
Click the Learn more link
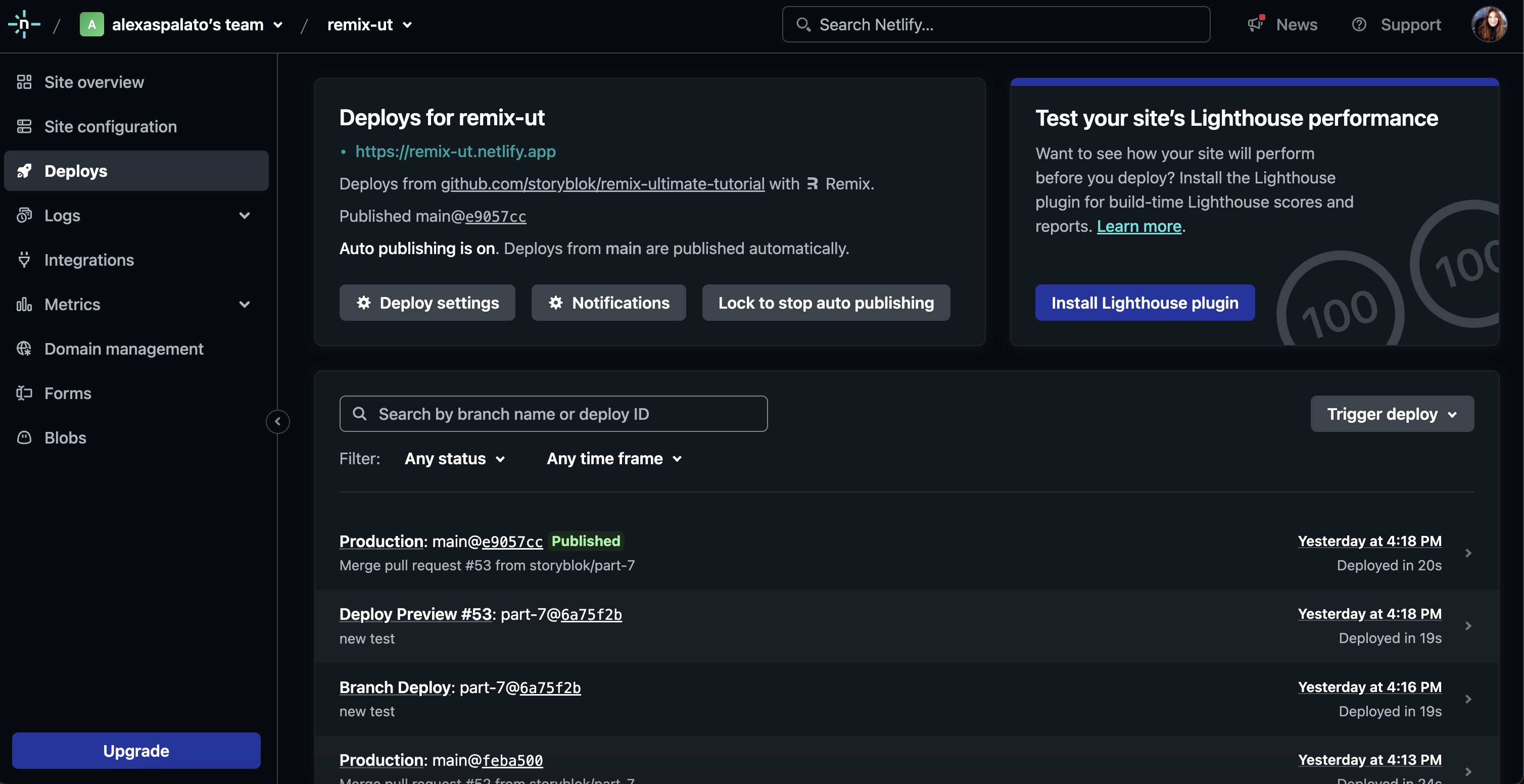pos(1139,226)
